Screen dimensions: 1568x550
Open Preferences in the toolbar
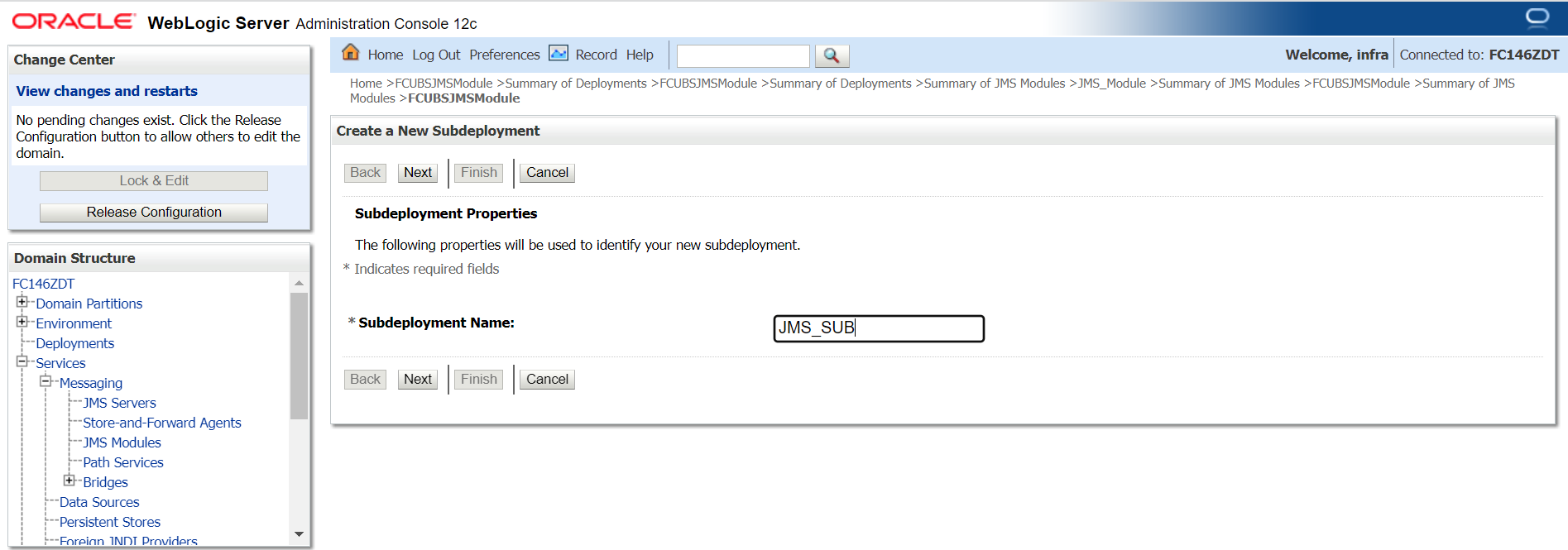(x=504, y=55)
